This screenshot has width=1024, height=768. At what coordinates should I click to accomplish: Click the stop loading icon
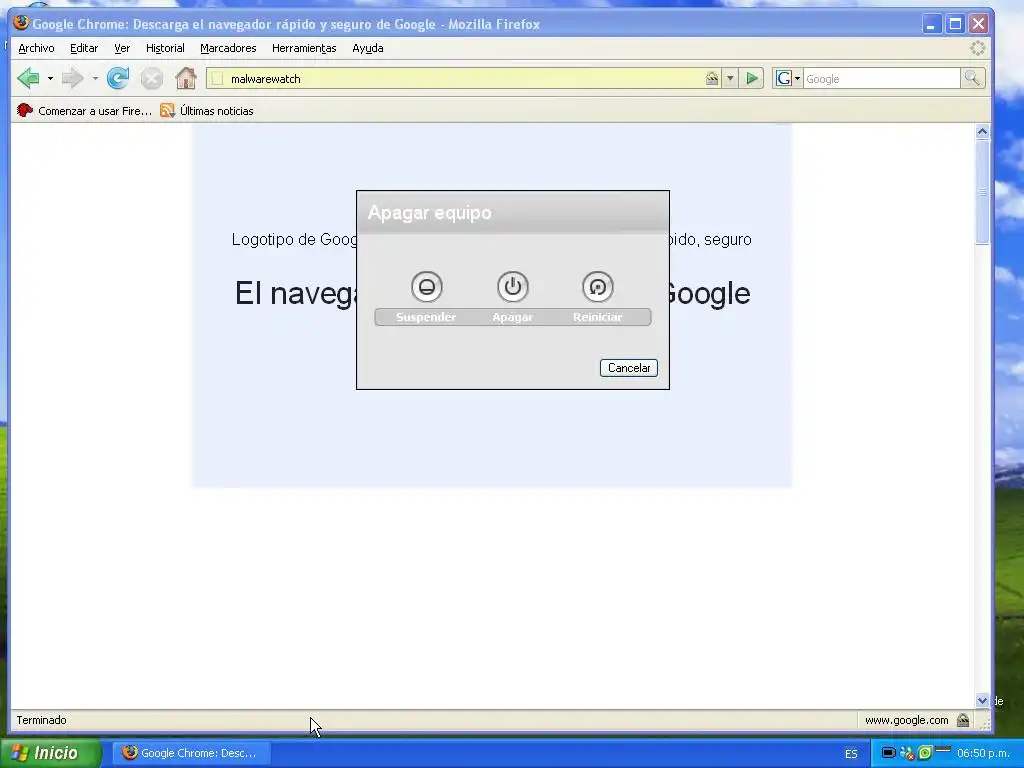click(x=152, y=79)
